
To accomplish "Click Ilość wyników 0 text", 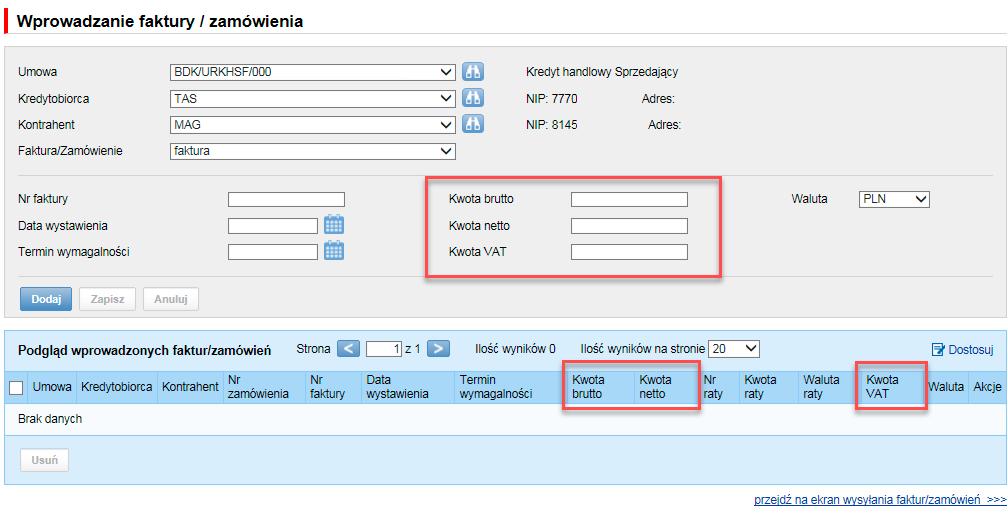I will coord(515,349).
